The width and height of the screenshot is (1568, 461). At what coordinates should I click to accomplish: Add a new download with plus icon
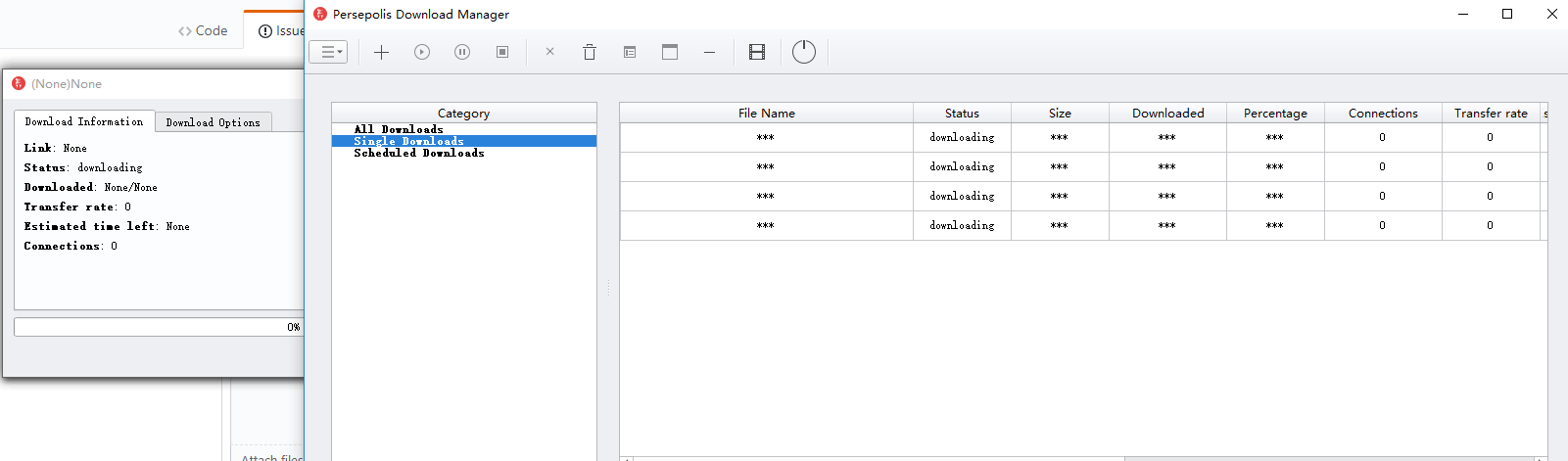point(382,52)
